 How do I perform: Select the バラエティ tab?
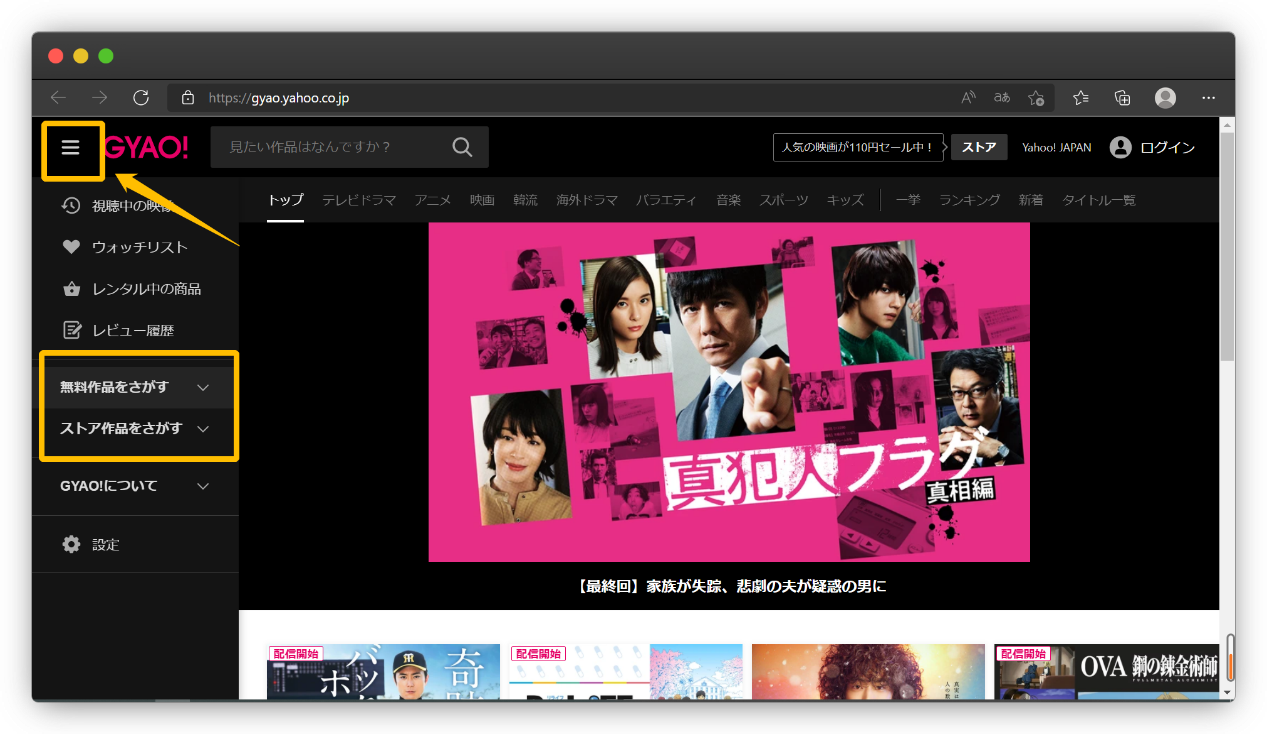point(666,200)
